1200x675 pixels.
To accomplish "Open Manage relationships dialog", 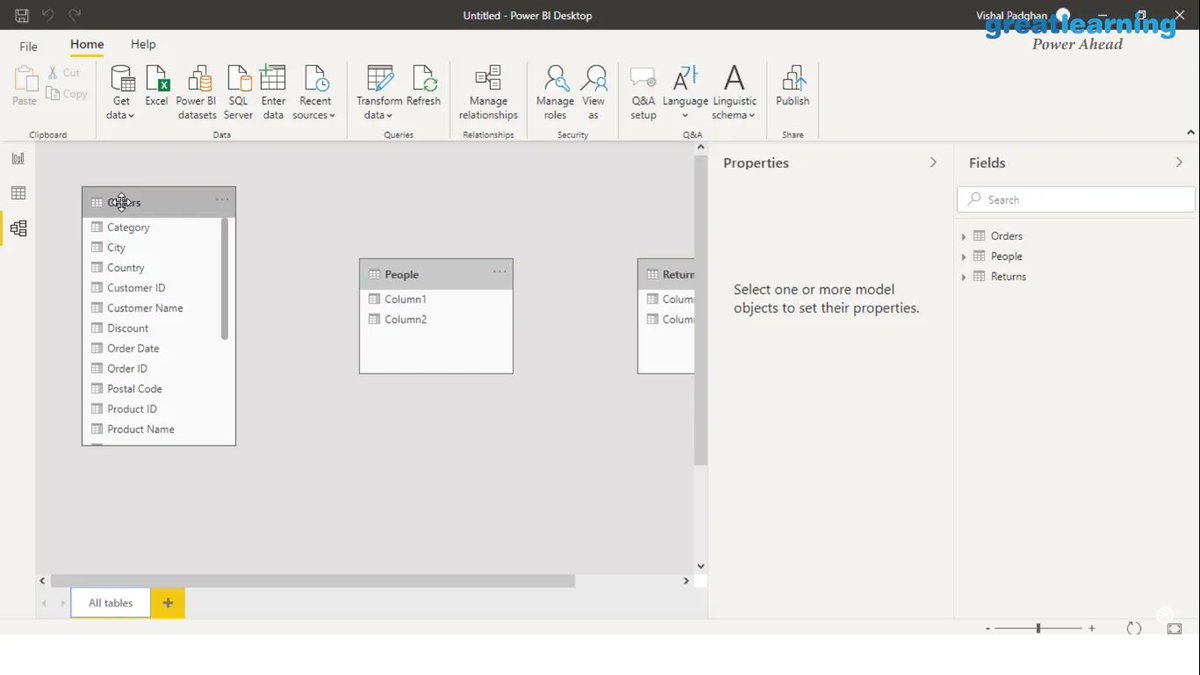I will click(488, 93).
